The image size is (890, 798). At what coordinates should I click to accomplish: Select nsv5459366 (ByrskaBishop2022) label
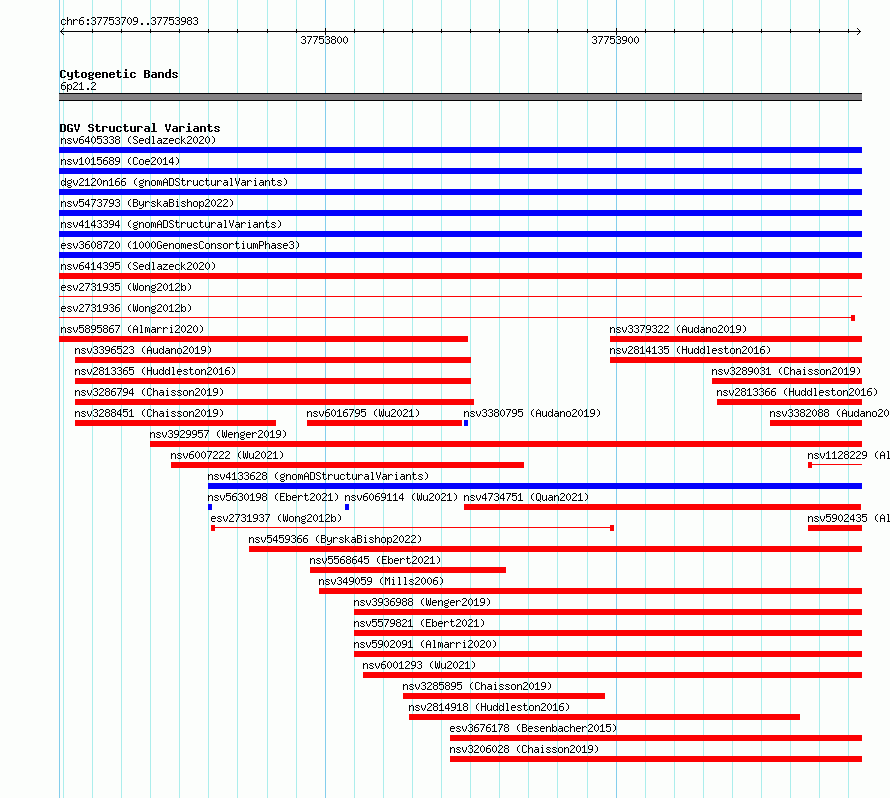click(x=335, y=539)
